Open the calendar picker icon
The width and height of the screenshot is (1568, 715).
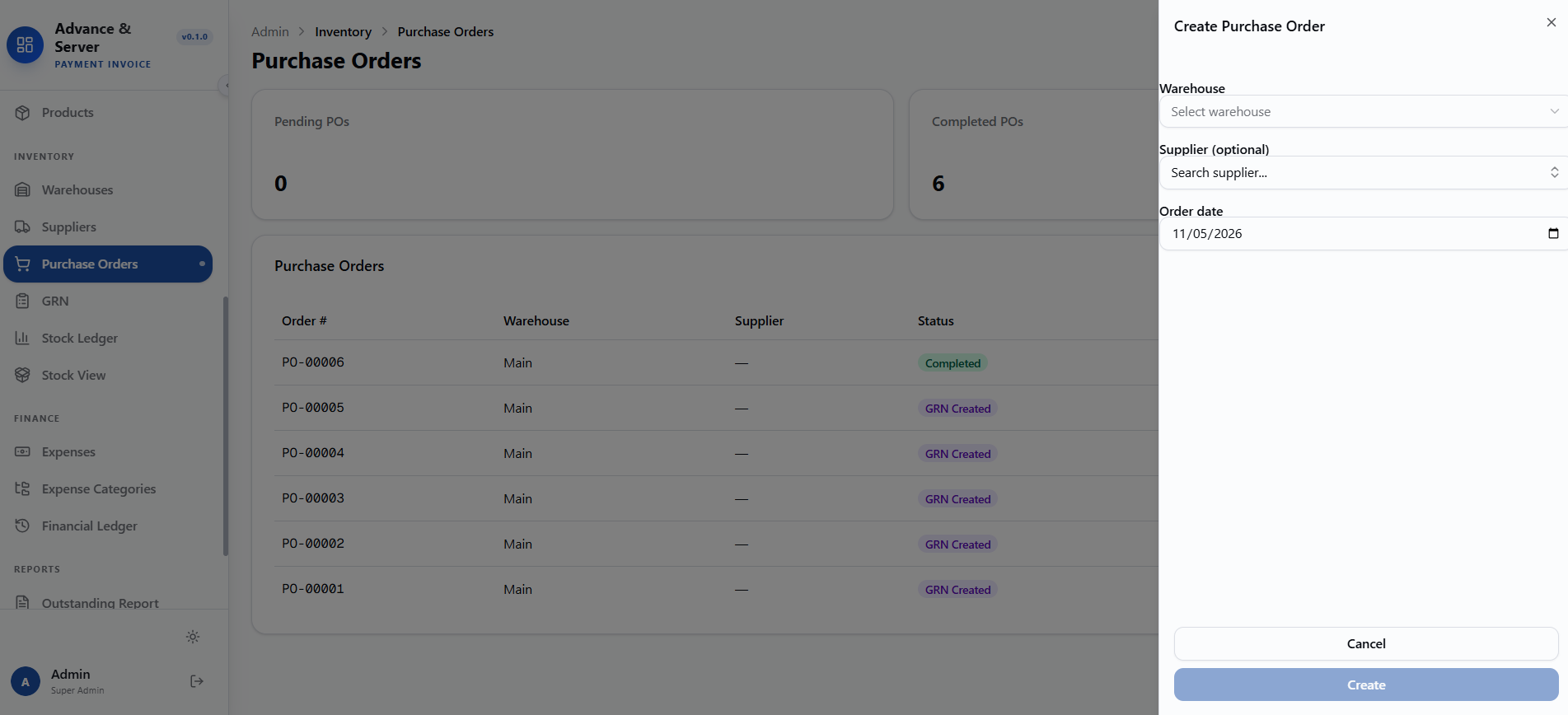point(1553,234)
